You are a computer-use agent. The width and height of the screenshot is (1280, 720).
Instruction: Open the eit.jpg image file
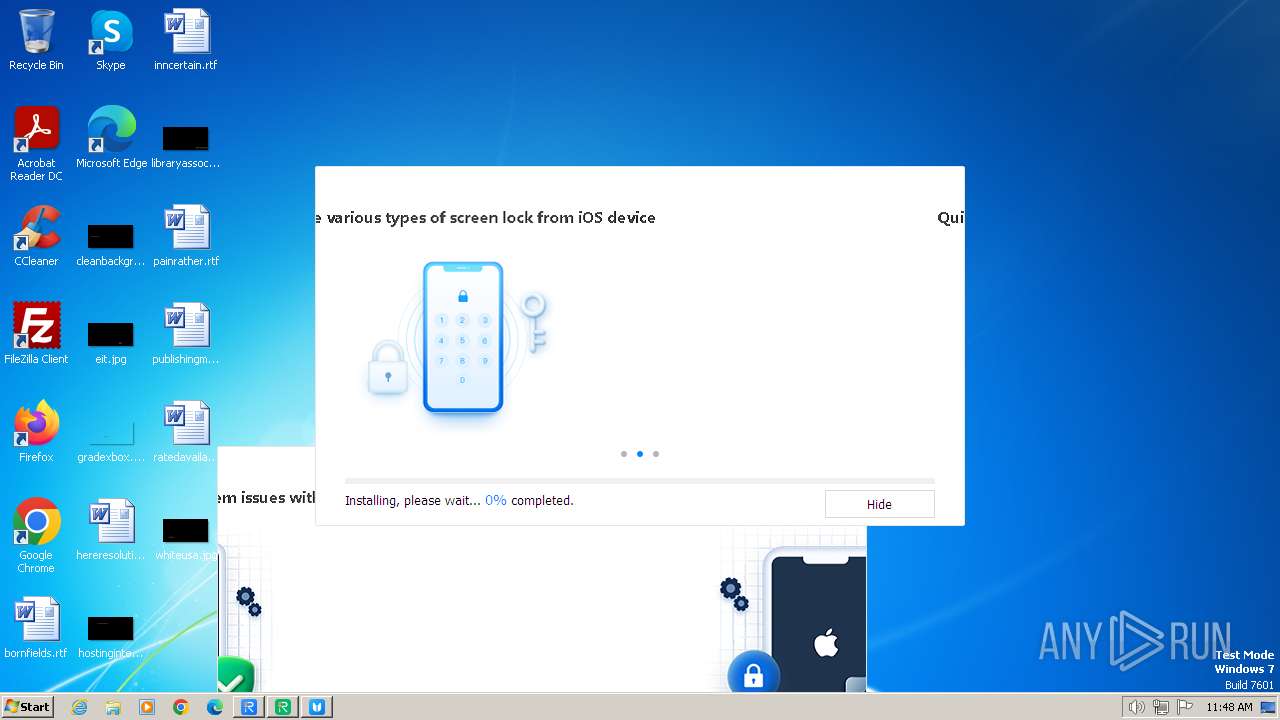[x=111, y=341]
